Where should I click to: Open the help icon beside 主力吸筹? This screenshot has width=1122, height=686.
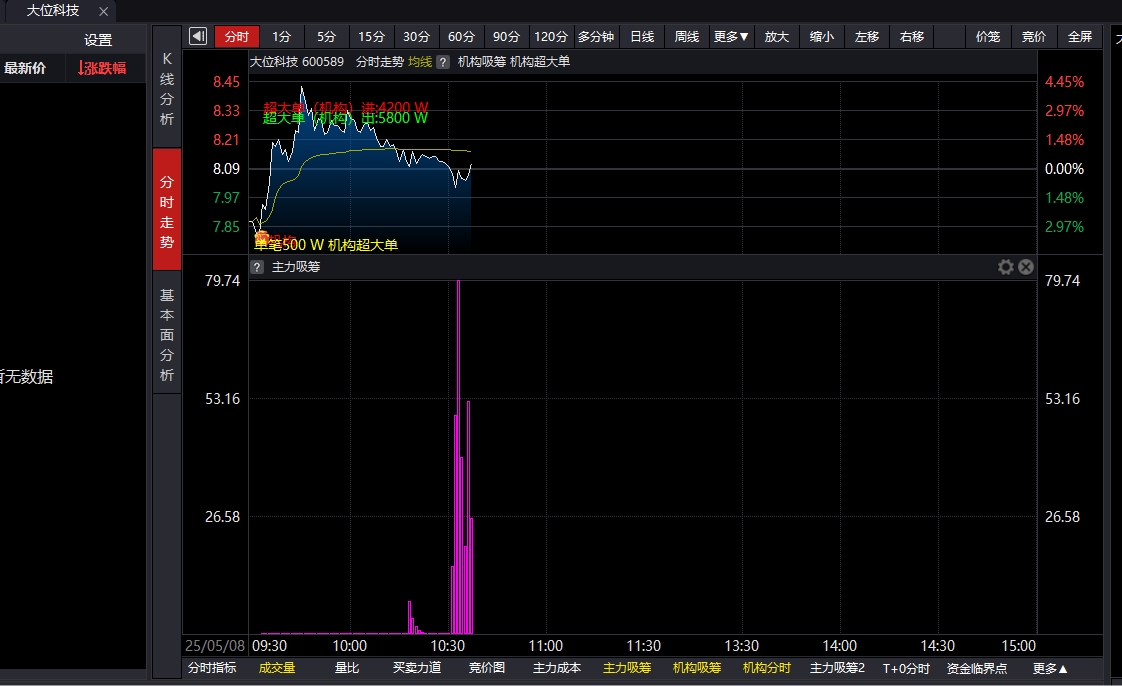point(257,268)
